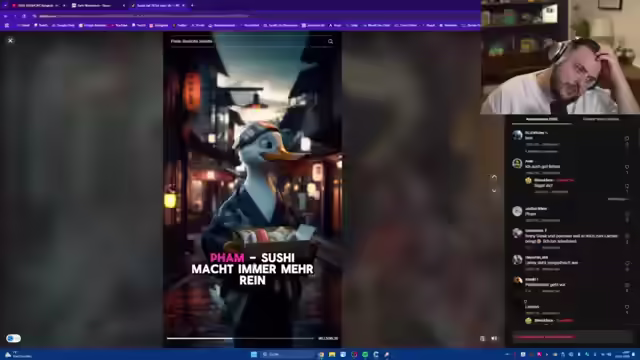Open a new browser tab with plus
Image resolution: width=640 pixels, height=360 pixels.
(192, 5)
